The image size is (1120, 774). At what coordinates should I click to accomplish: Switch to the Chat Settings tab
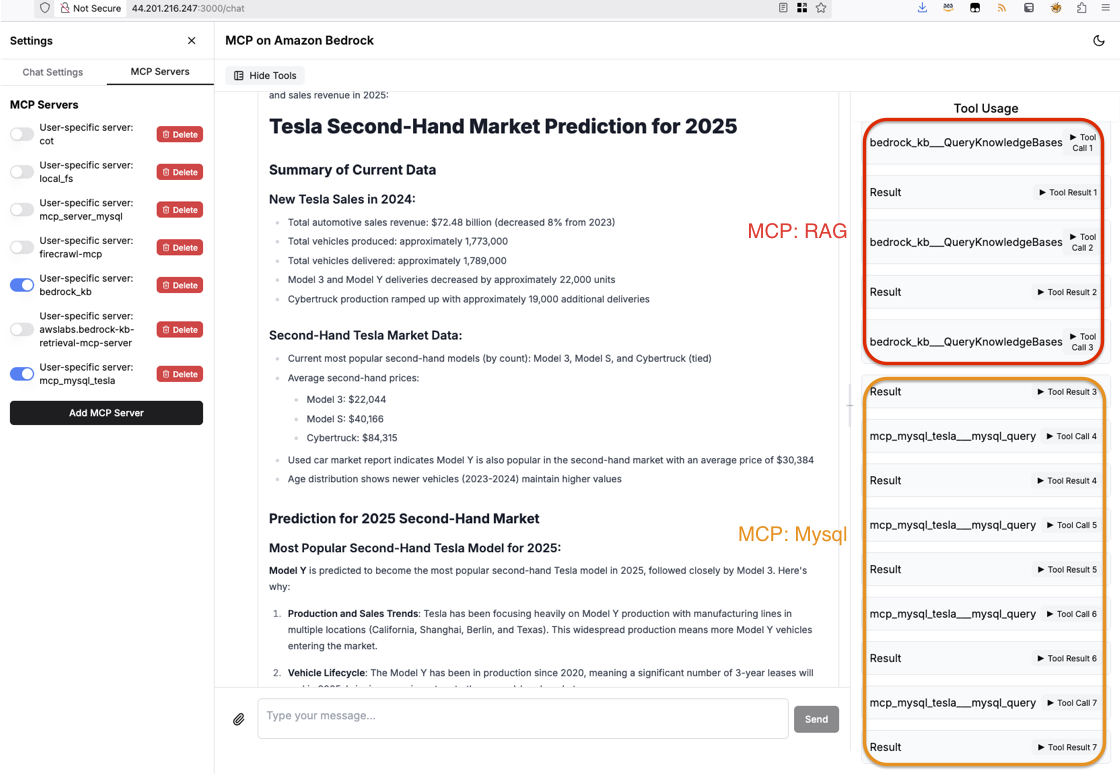coord(53,72)
